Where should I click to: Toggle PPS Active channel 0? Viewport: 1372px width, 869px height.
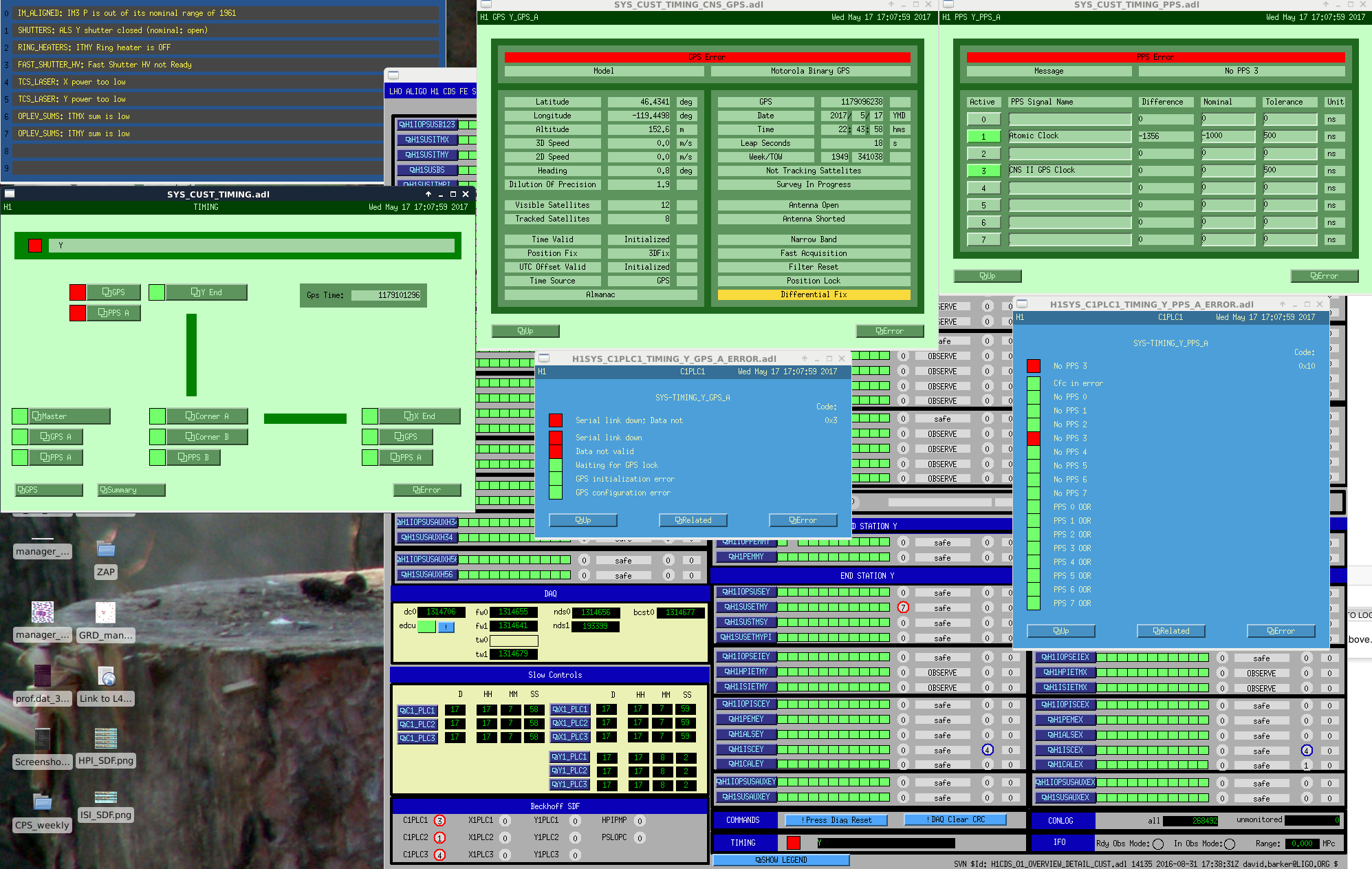pyautogui.click(x=983, y=120)
